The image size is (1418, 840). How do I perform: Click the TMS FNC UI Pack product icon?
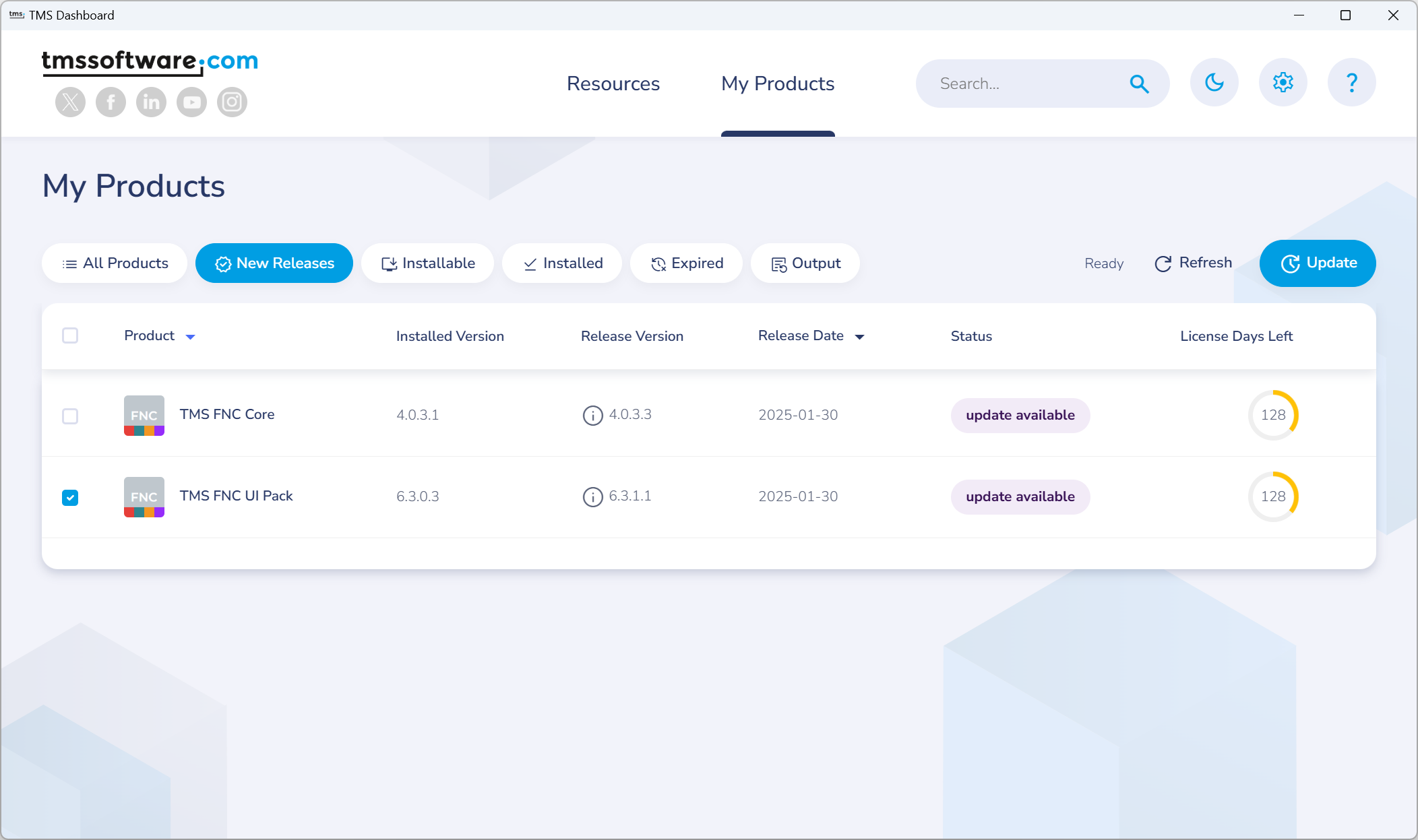pos(143,497)
